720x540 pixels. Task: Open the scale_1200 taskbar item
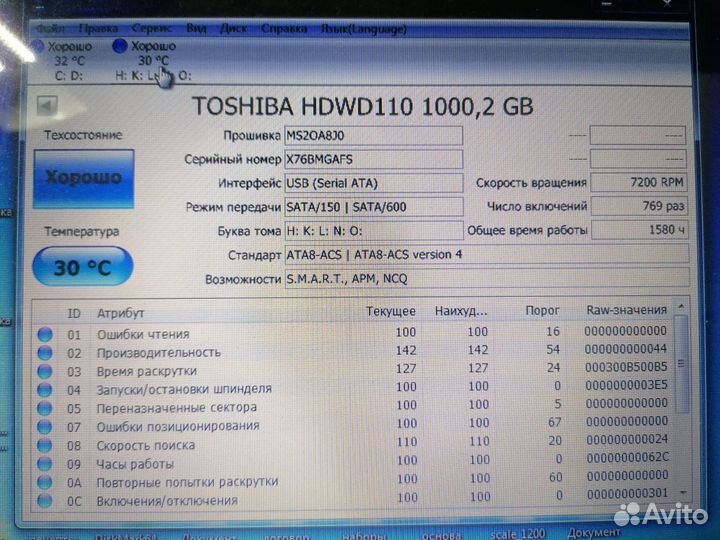pos(518,534)
